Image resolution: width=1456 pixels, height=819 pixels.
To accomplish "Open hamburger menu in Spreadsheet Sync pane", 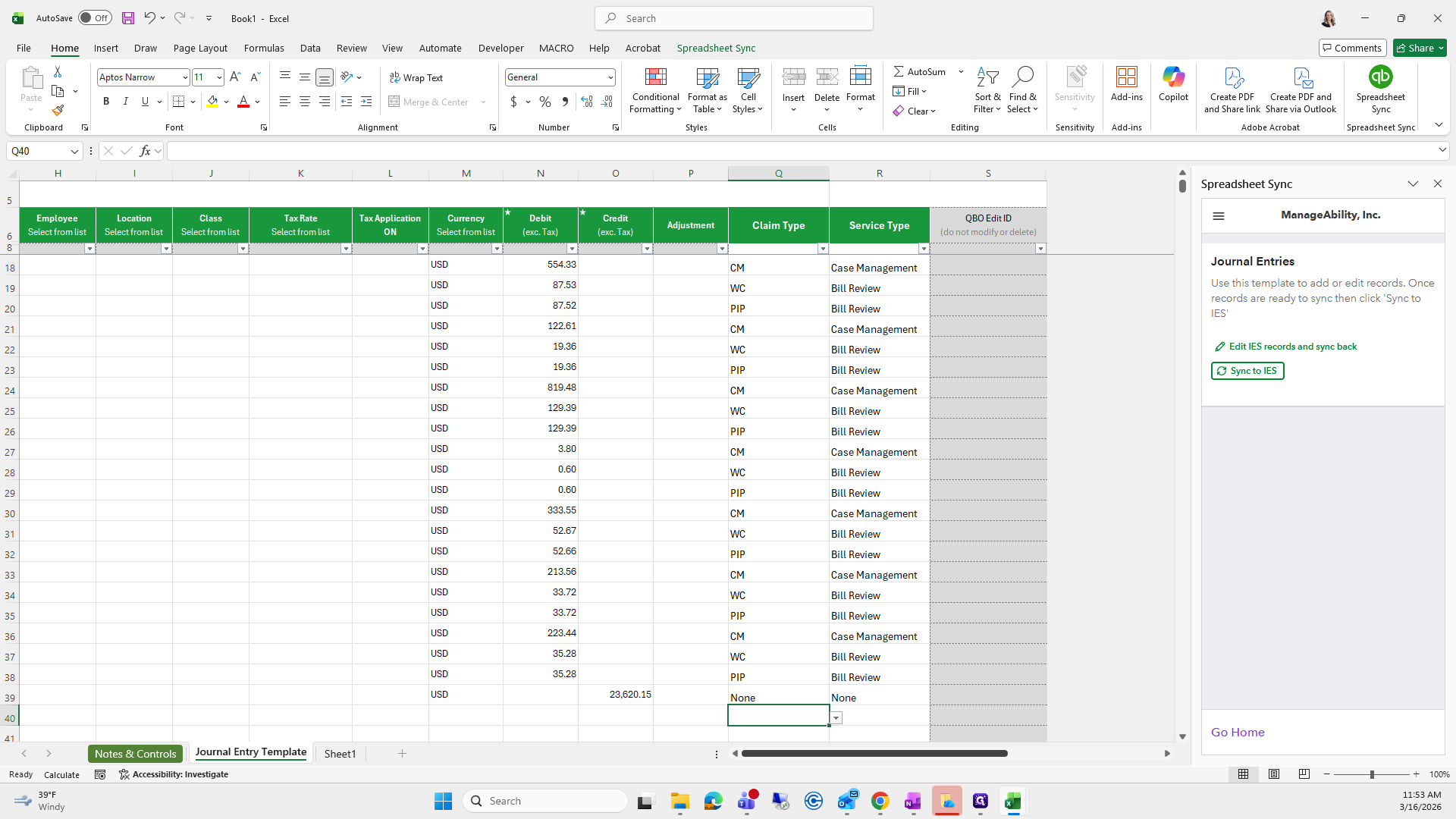I will pyautogui.click(x=1219, y=216).
